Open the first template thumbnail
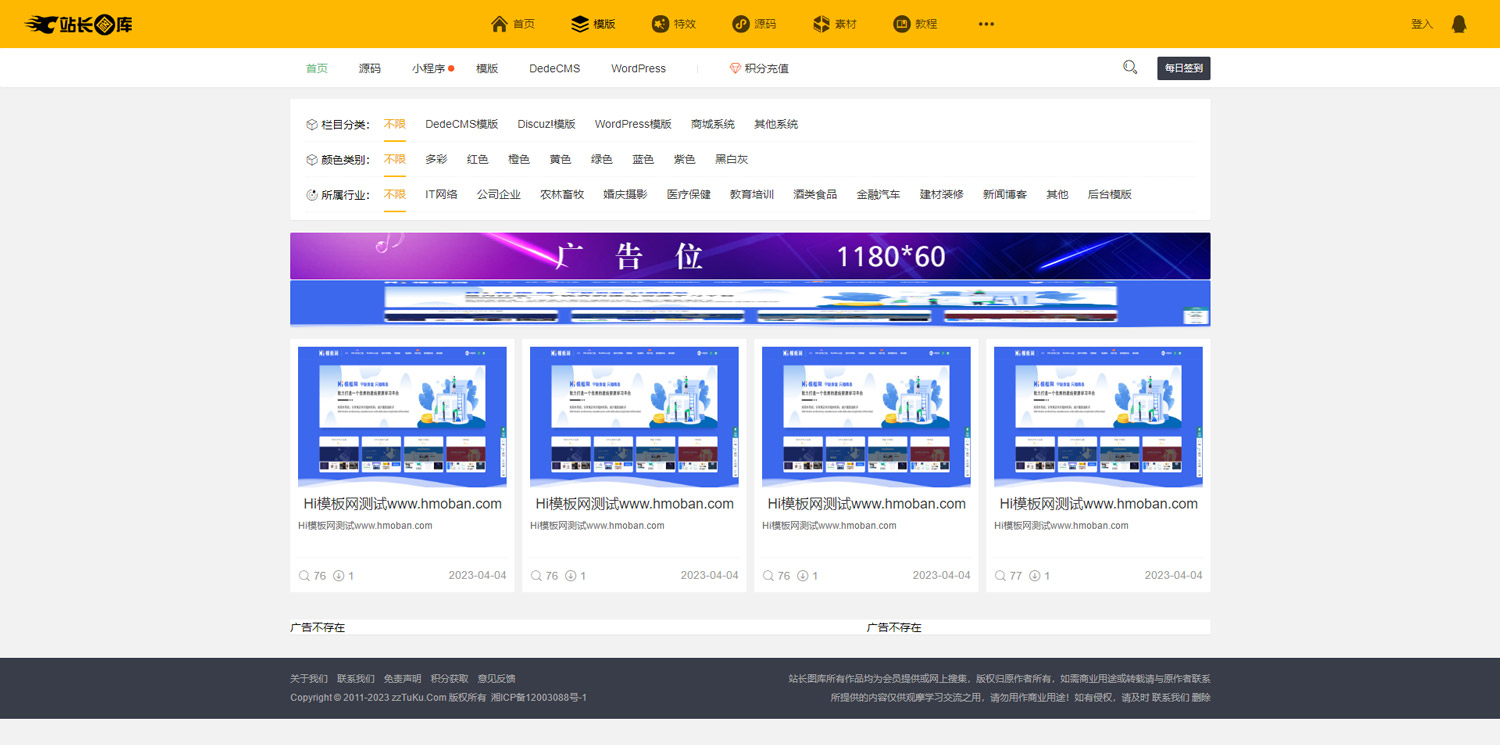The height and width of the screenshot is (745, 1500). tap(402, 416)
